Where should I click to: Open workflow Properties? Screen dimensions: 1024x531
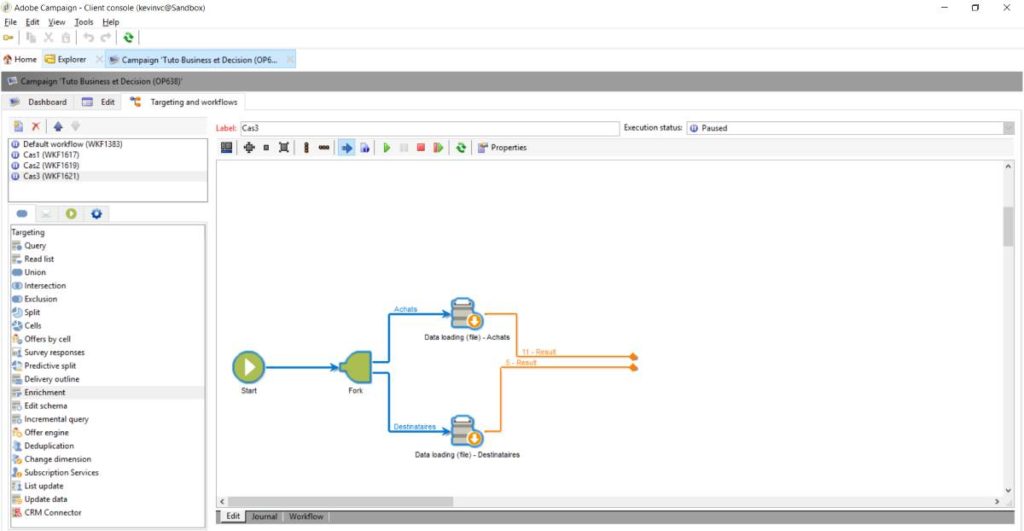click(x=502, y=148)
